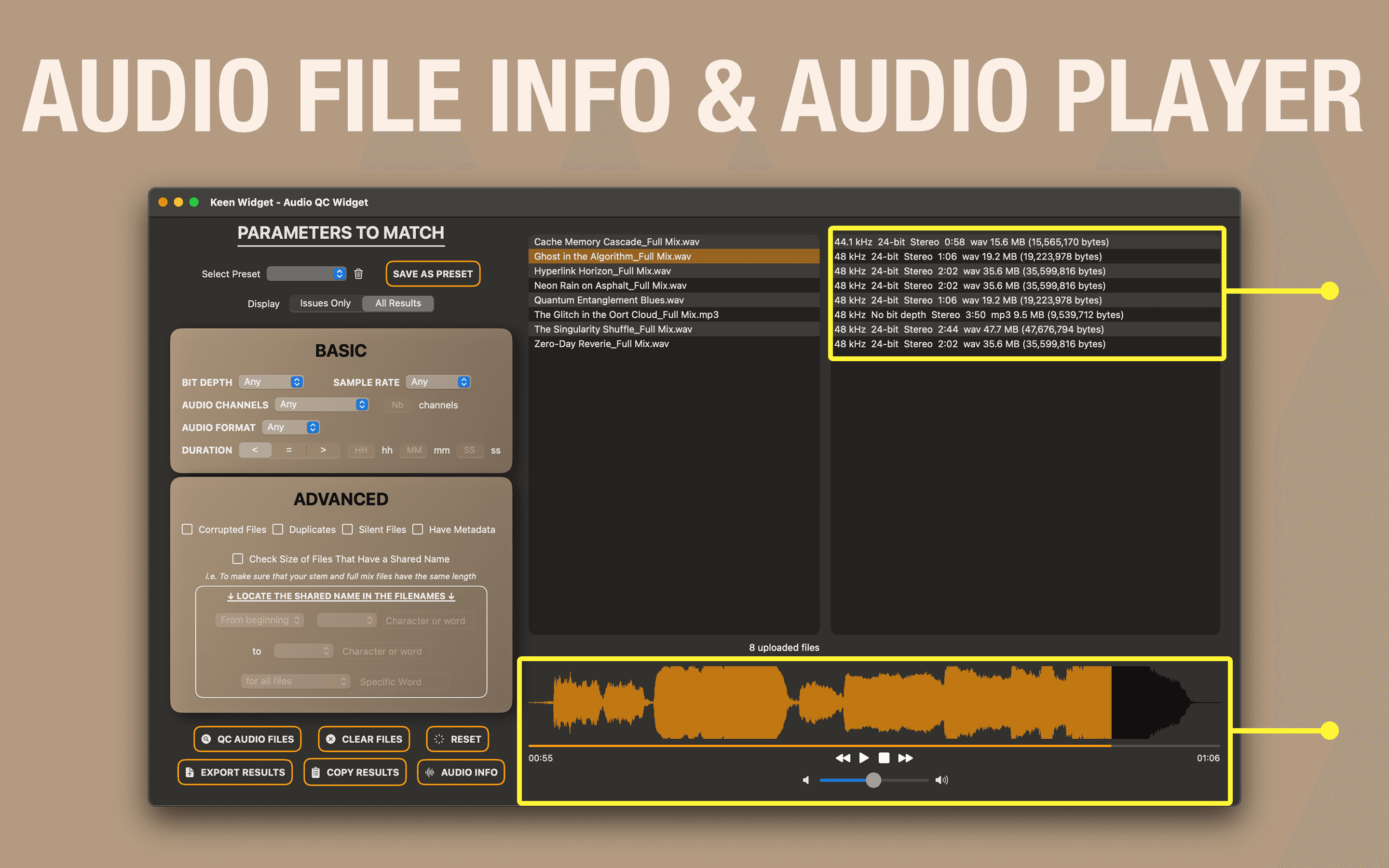Toggle Check Size of Files Shared Name

click(x=238, y=558)
